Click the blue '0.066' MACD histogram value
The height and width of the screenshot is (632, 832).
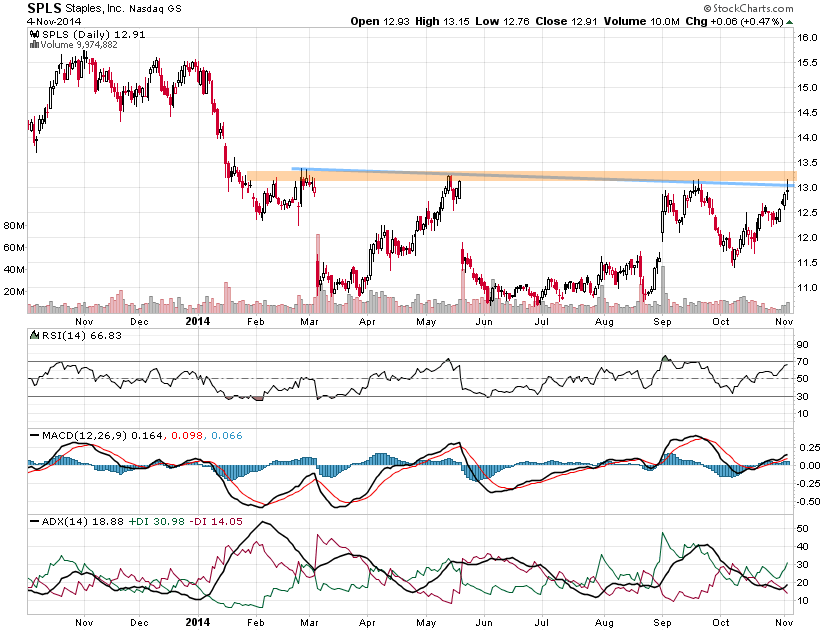(x=227, y=436)
